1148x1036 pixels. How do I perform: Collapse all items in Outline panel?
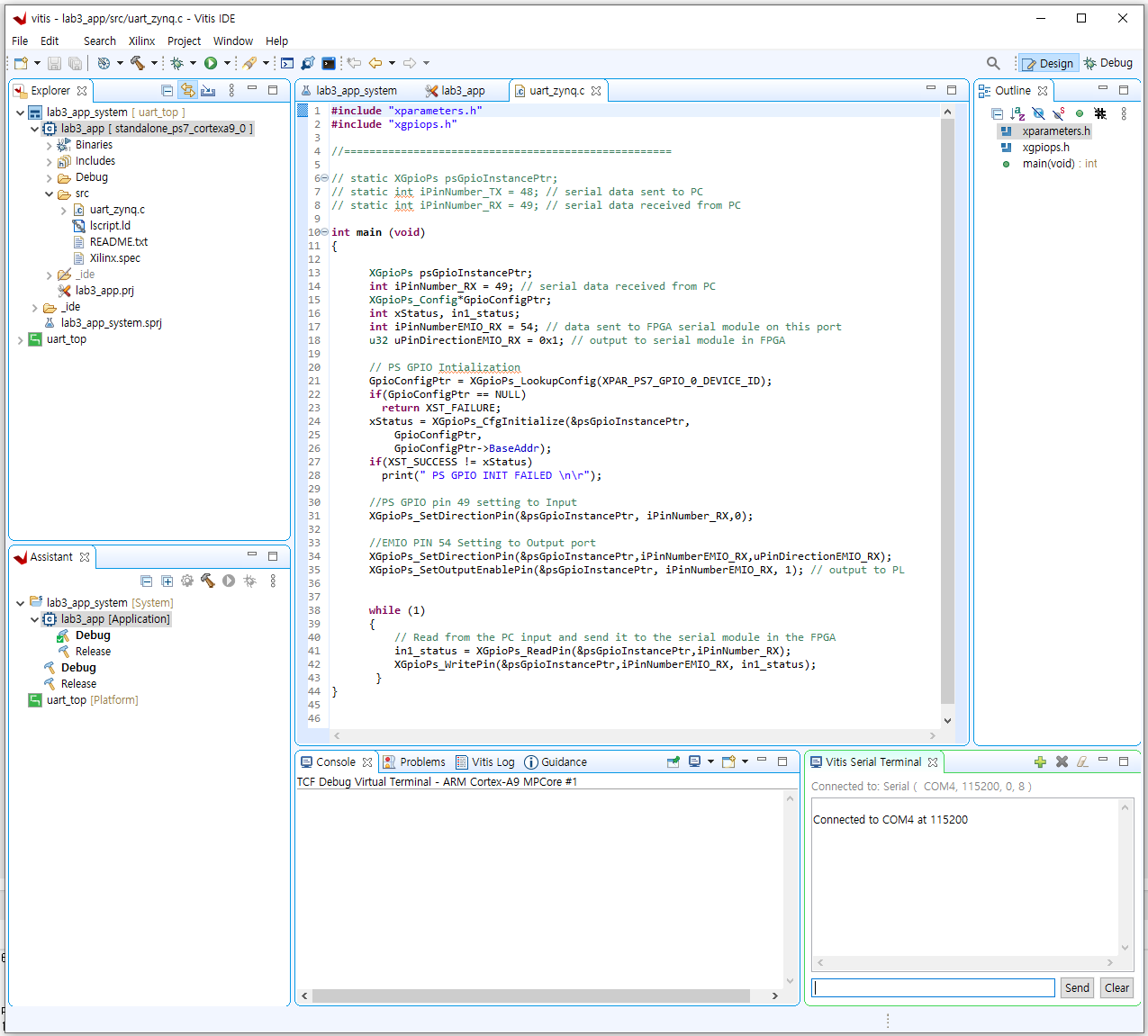(x=997, y=113)
